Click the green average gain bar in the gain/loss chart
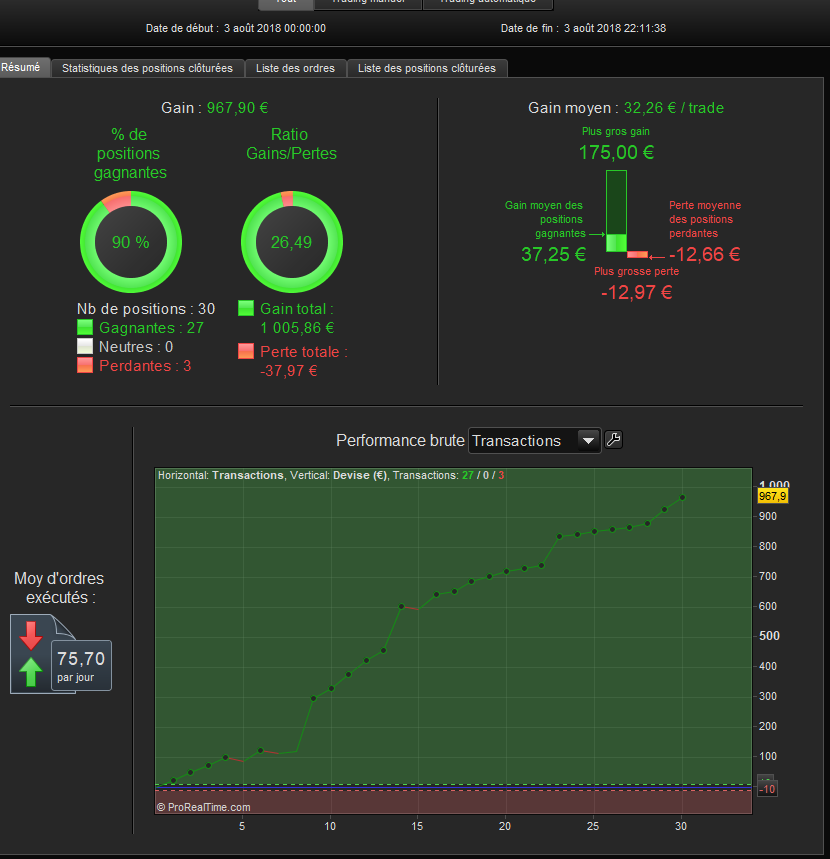Viewport: 830px width, 859px height. 616,243
